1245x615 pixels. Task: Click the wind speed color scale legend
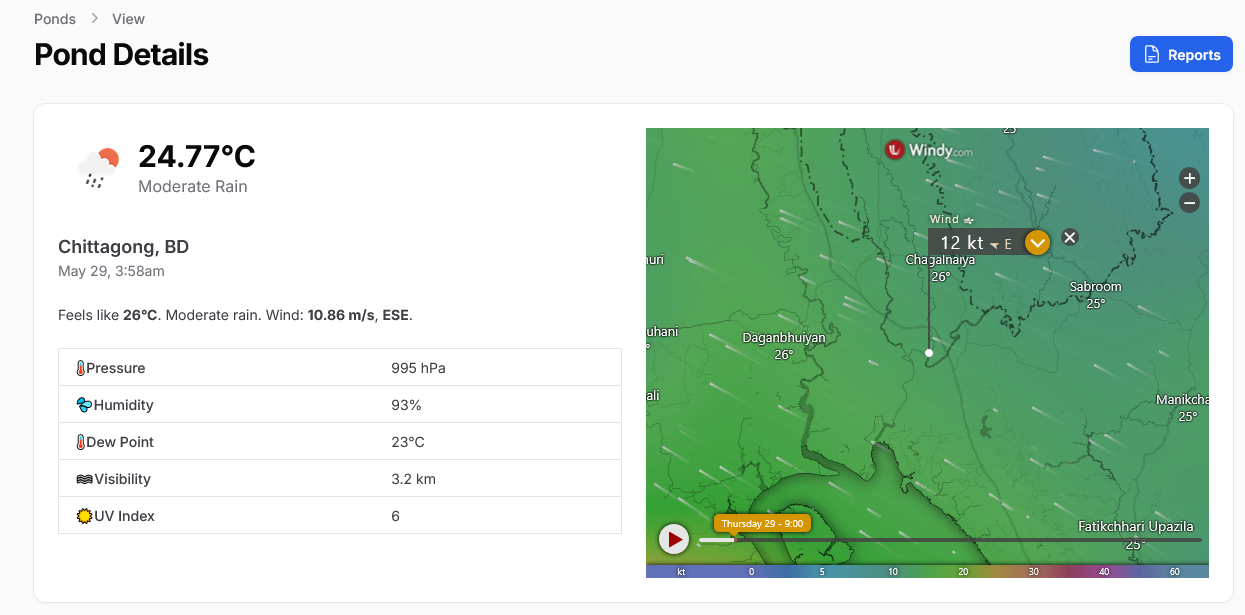click(927, 571)
